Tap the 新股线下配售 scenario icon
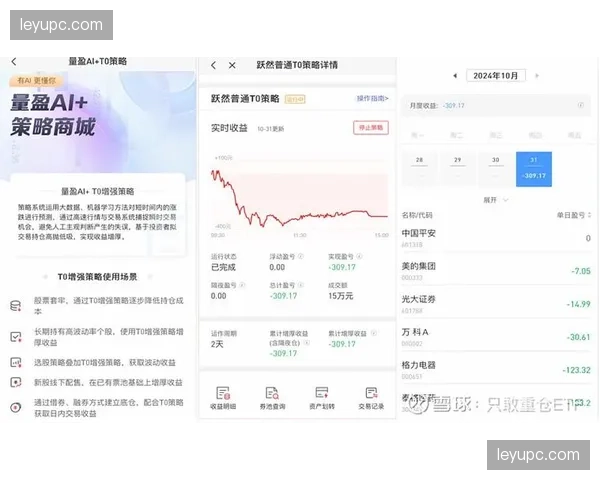The image size is (600, 480). 16,382
